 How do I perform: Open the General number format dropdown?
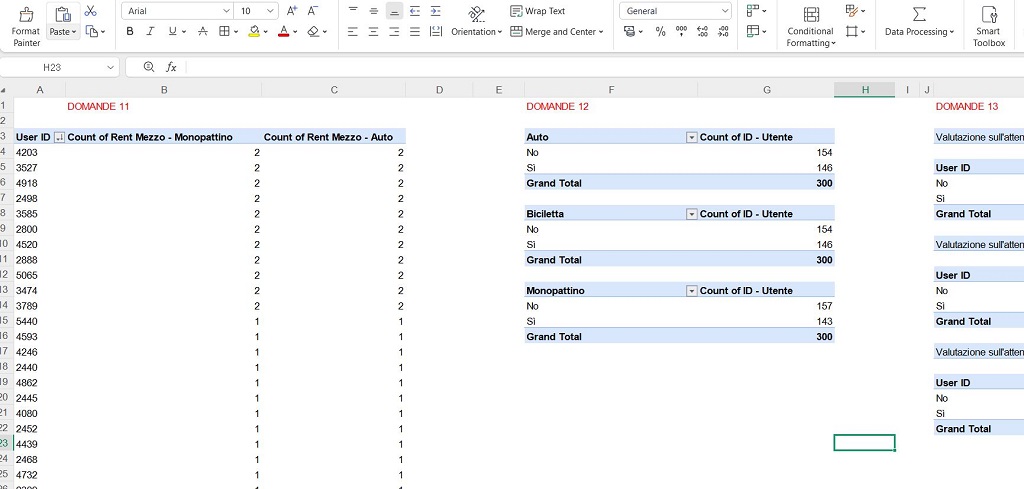pyautogui.click(x=726, y=11)
